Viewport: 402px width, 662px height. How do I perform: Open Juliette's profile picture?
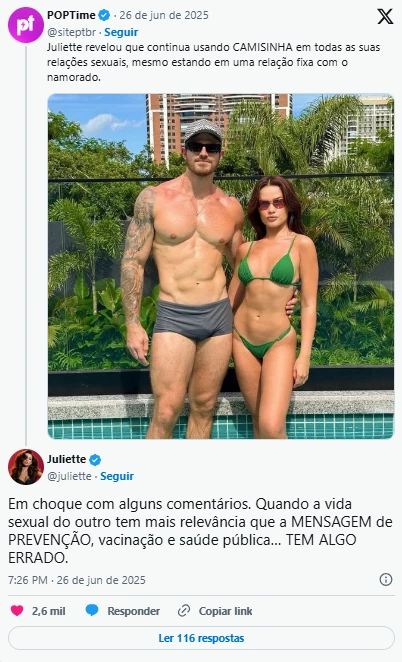click(x=26, y=467)
